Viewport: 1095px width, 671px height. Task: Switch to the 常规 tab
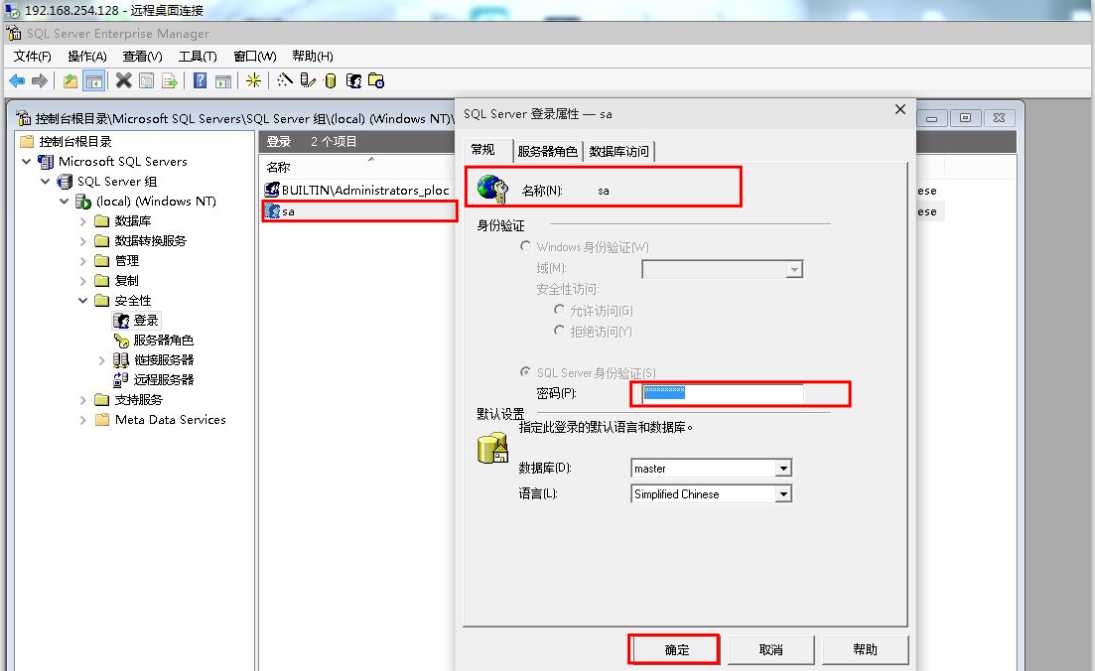coord(483,149)
